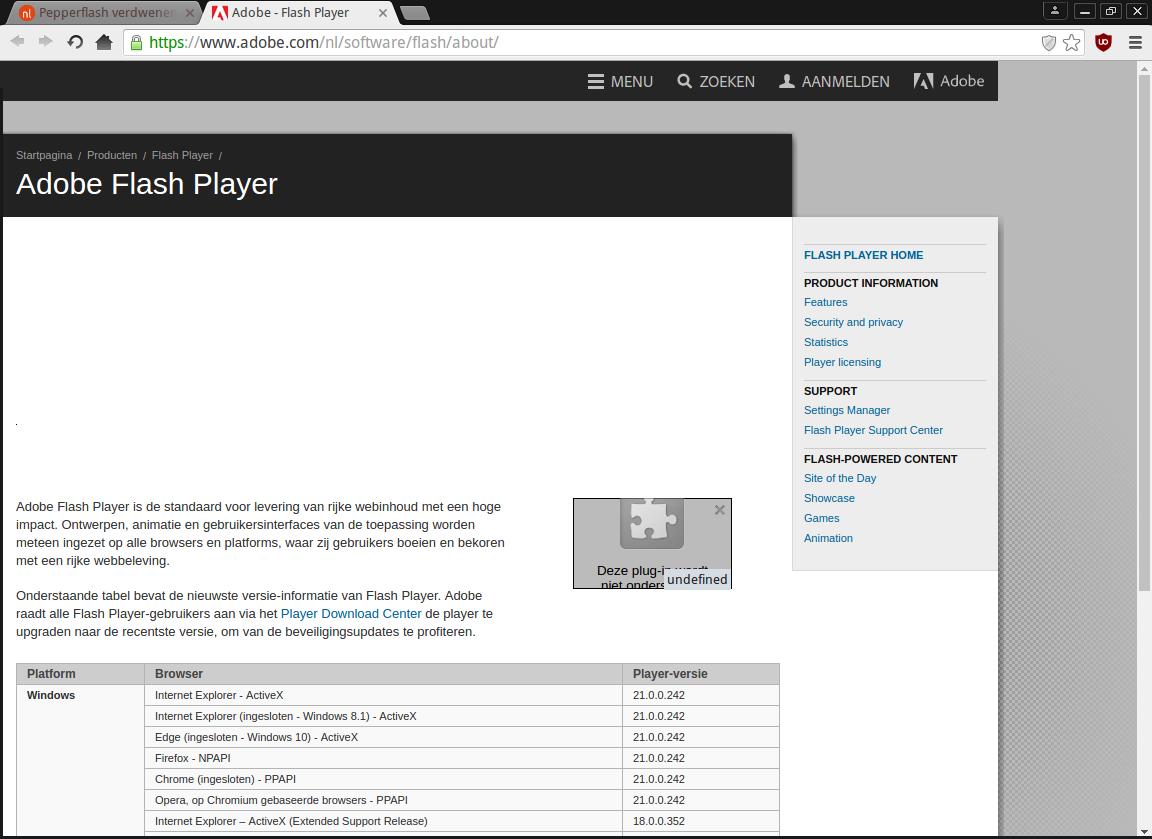The height and width of the screenshot is (839, 1152).
Task: Open Settings Manager link
Action: pyautogui.click(x=846, y=410)
